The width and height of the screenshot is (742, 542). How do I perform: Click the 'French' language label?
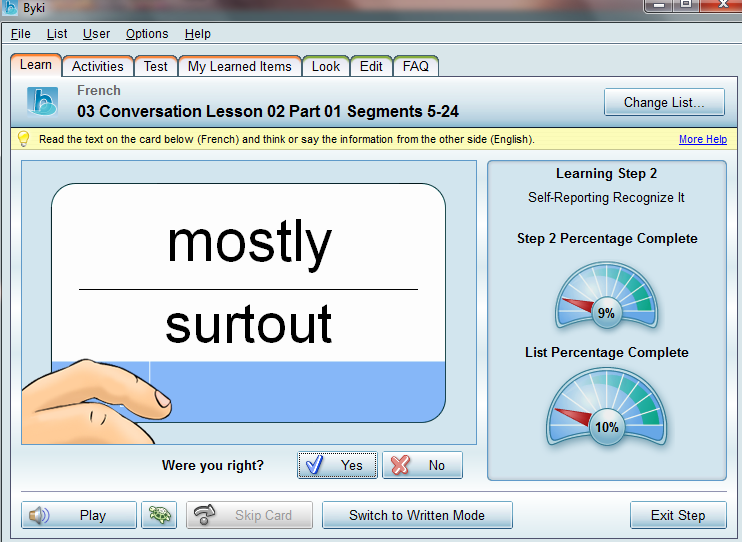pyautogui.click(x=99, y=90)
